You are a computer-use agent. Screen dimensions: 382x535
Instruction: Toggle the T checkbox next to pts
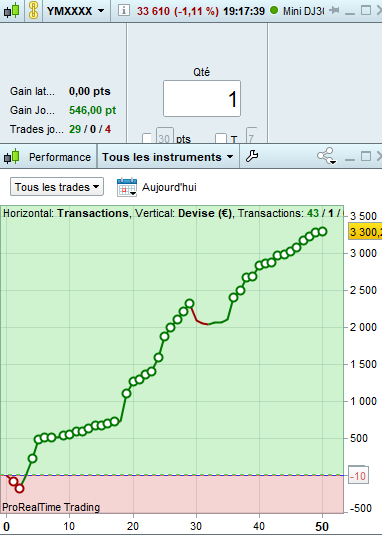click(x=221, y=138)
